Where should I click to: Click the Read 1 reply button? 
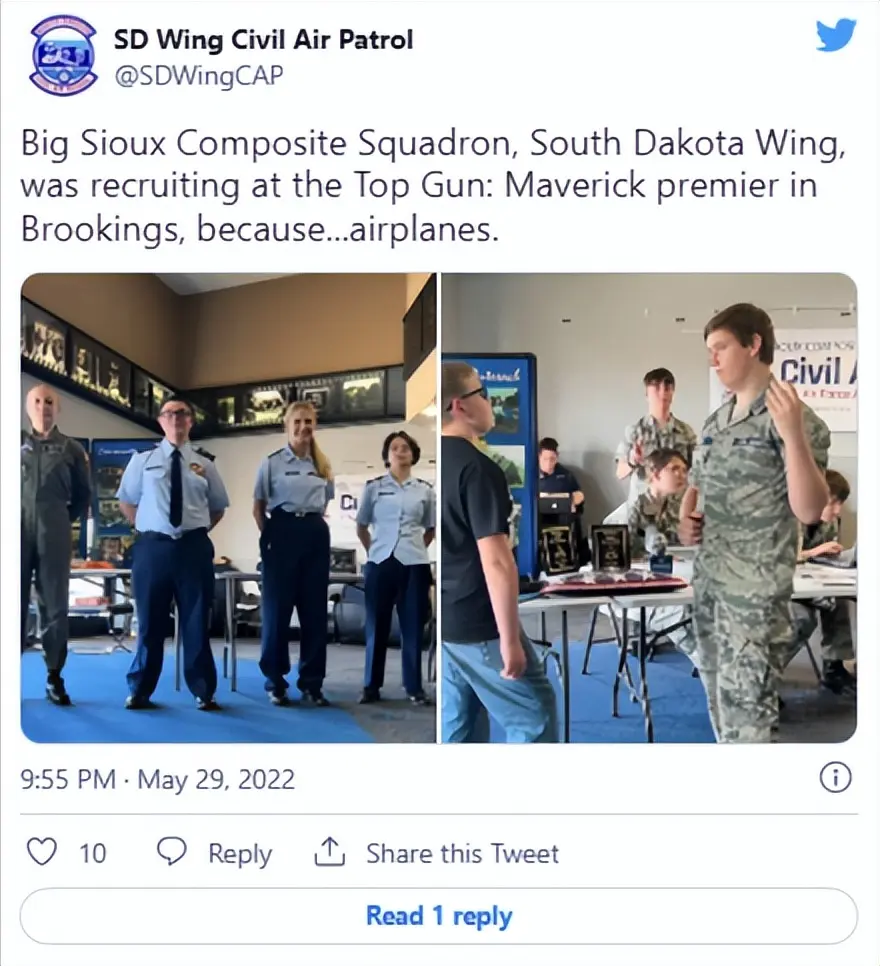point(439,916)
